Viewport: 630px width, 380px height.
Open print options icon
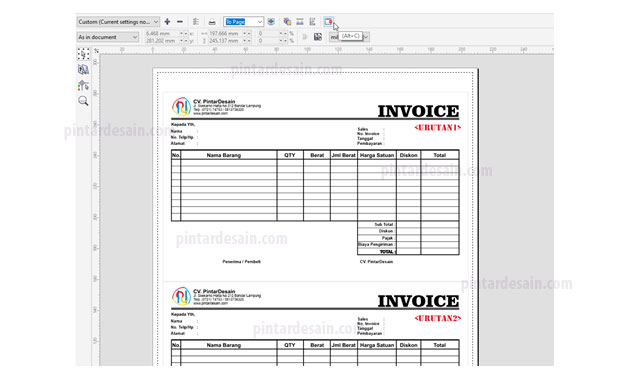tap(196, 22)
